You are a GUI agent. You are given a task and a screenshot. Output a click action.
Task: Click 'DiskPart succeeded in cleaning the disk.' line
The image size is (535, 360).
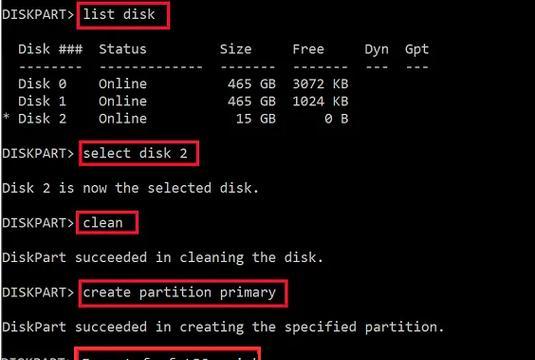point(162,258)
